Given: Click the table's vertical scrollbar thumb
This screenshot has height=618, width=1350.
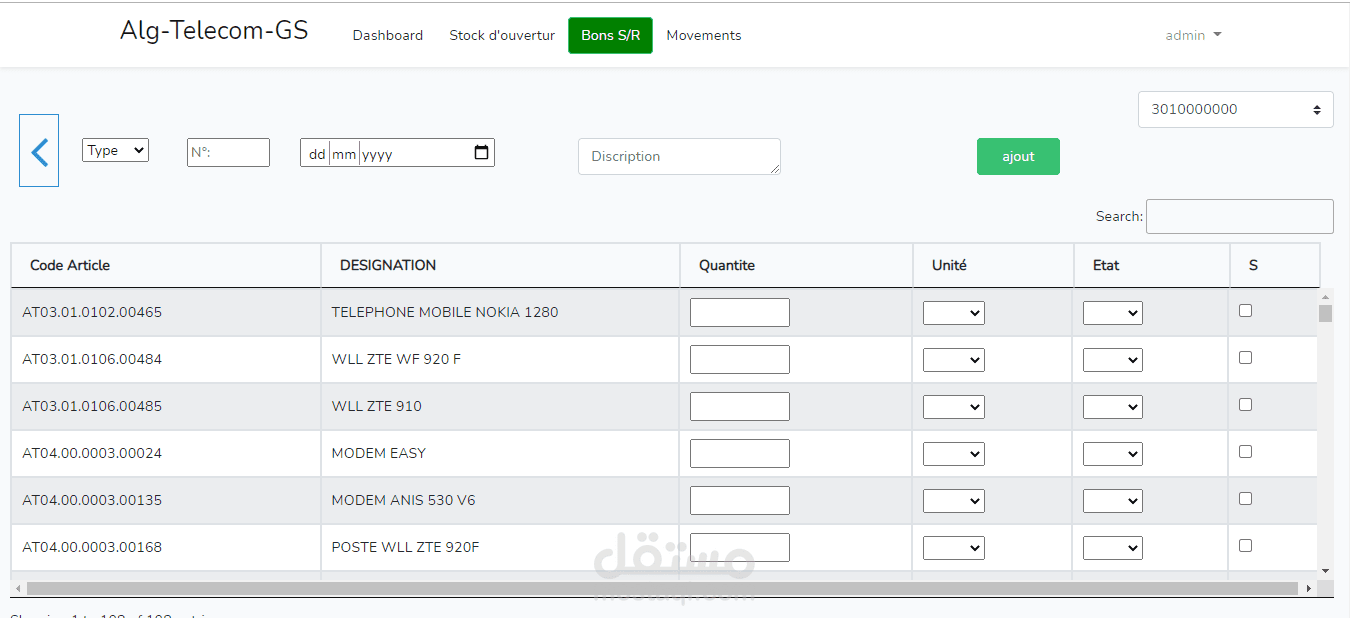Looking at the screenshot, I should pos(1326,313).
